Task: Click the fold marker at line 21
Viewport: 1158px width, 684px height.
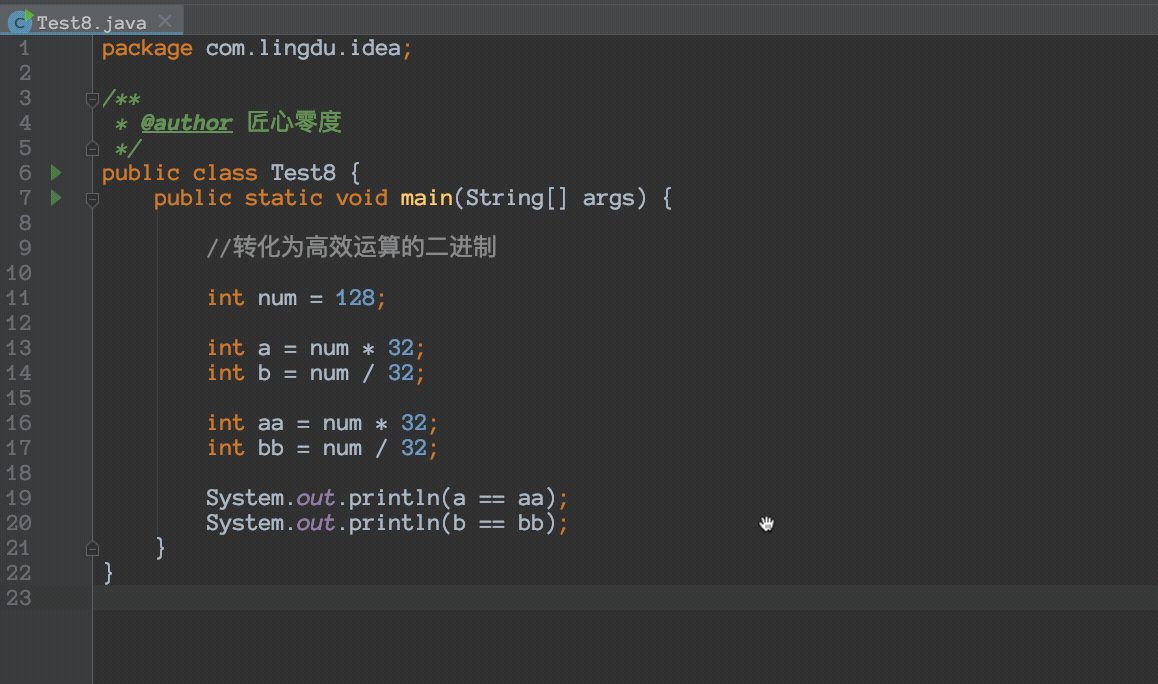Action: (91, 547)
